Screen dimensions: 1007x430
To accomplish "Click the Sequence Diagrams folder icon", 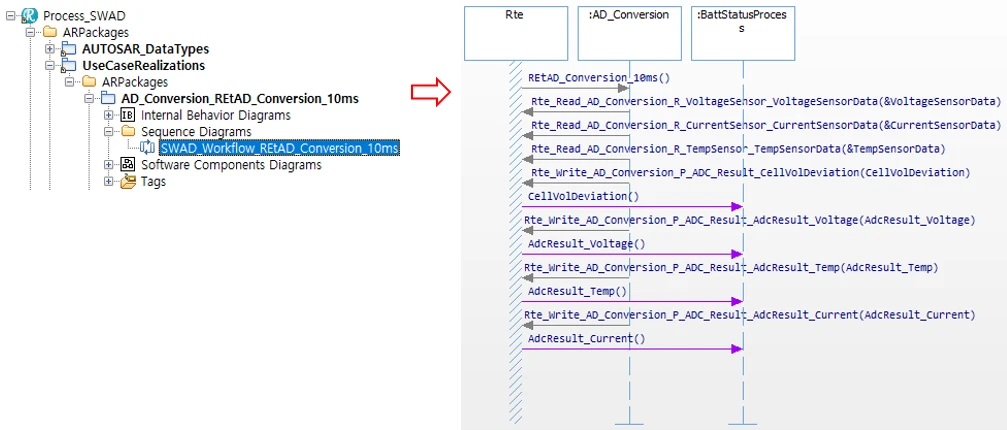I will click(x=128, y=132).
